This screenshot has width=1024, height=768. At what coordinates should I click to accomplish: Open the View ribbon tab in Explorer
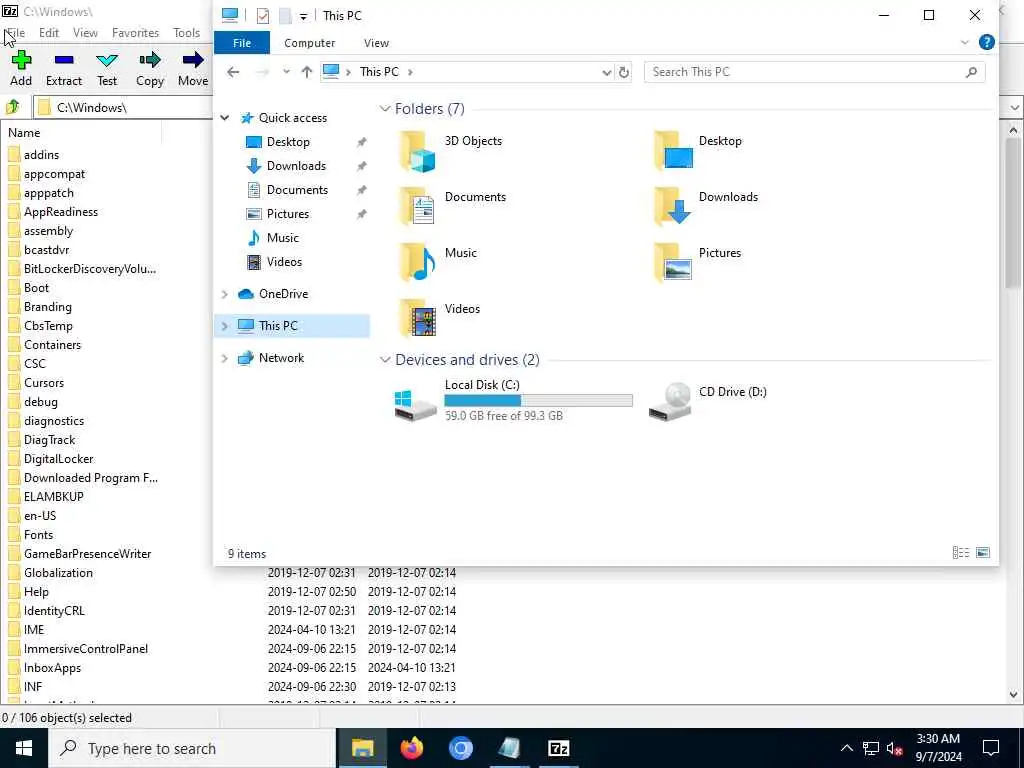click(376, 42)
